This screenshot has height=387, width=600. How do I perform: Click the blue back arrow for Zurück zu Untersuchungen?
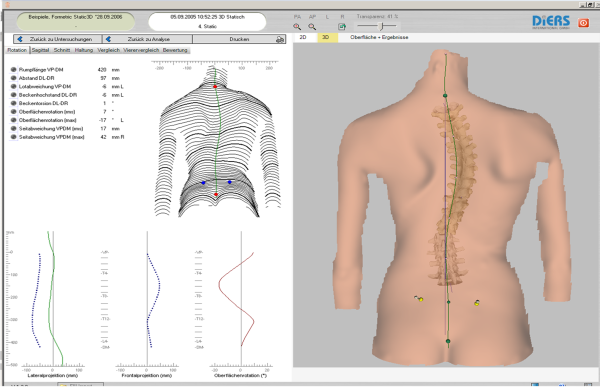[x=20, y=39]
